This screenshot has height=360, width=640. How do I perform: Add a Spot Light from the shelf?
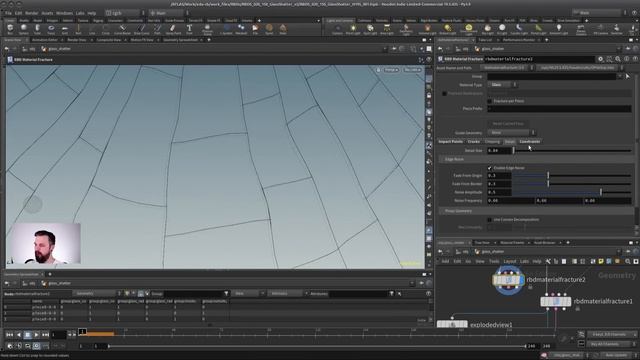(x=370, y=29)
